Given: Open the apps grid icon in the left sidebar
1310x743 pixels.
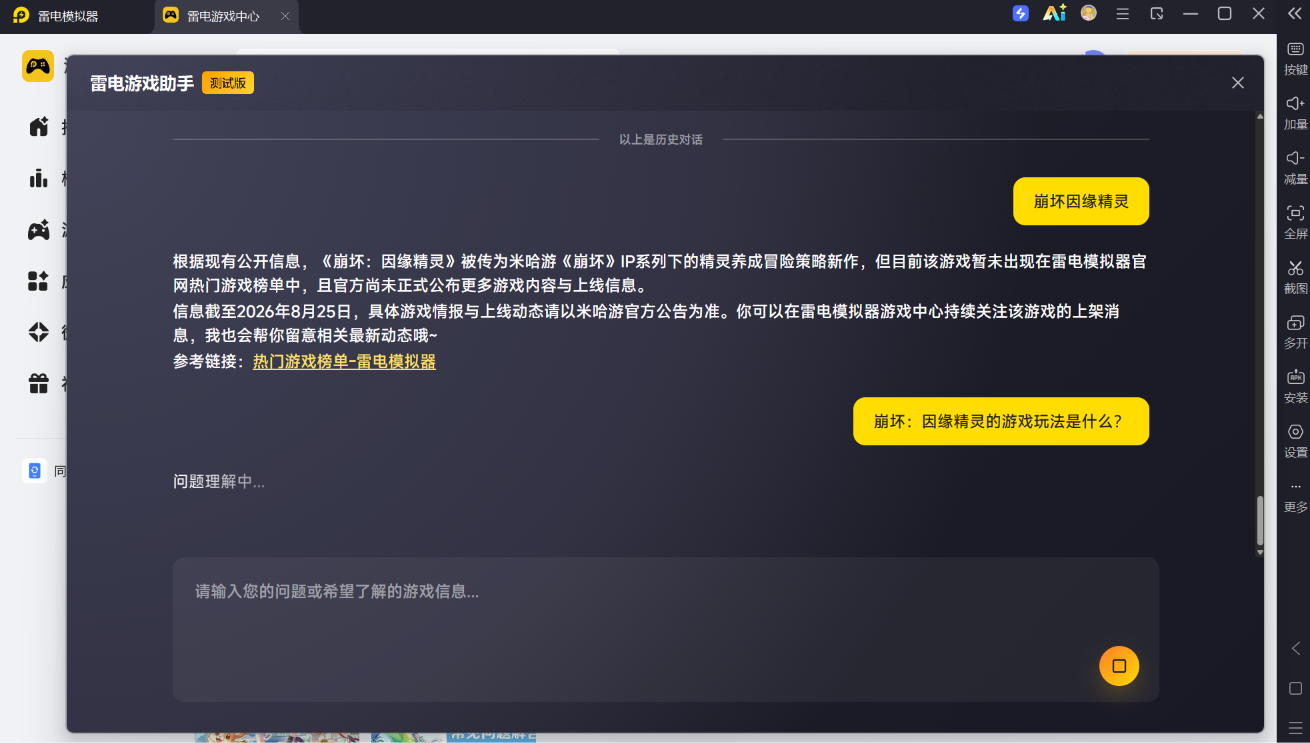Looking at the screenshot, I should pos(38,281).
